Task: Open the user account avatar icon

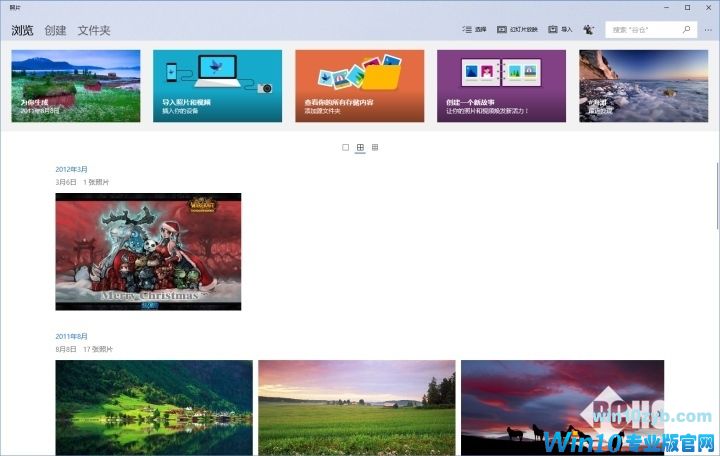Action: click(x=588, y=30)
